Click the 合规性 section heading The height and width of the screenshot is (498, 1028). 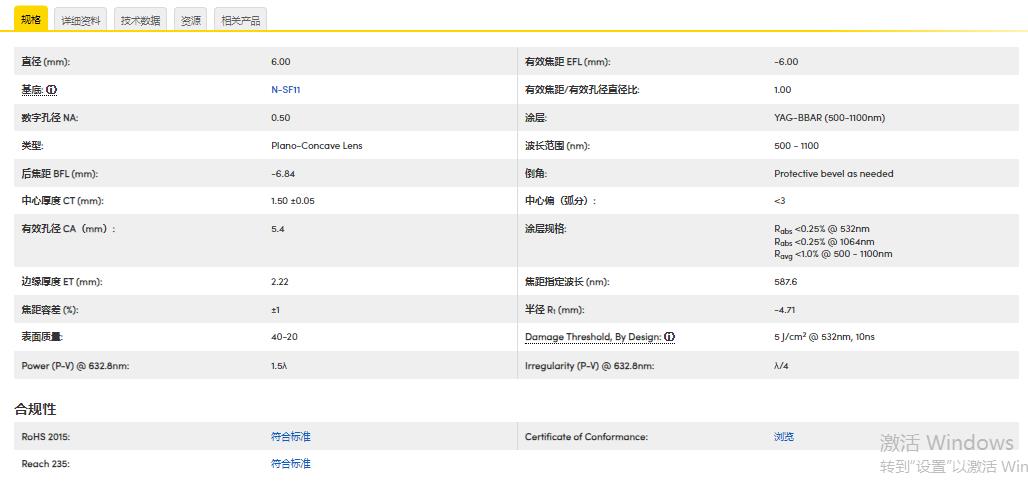pyautogui.click(x=35, y=410)
